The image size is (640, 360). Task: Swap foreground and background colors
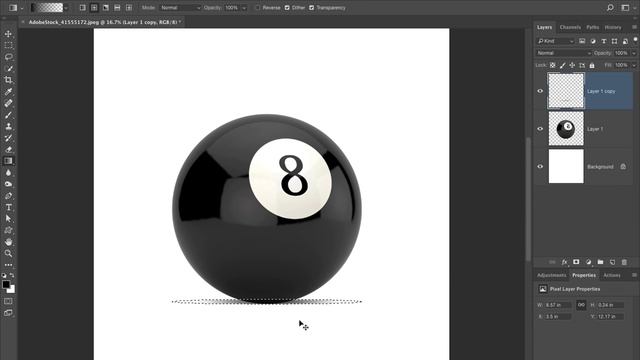[x=12, y=276]
